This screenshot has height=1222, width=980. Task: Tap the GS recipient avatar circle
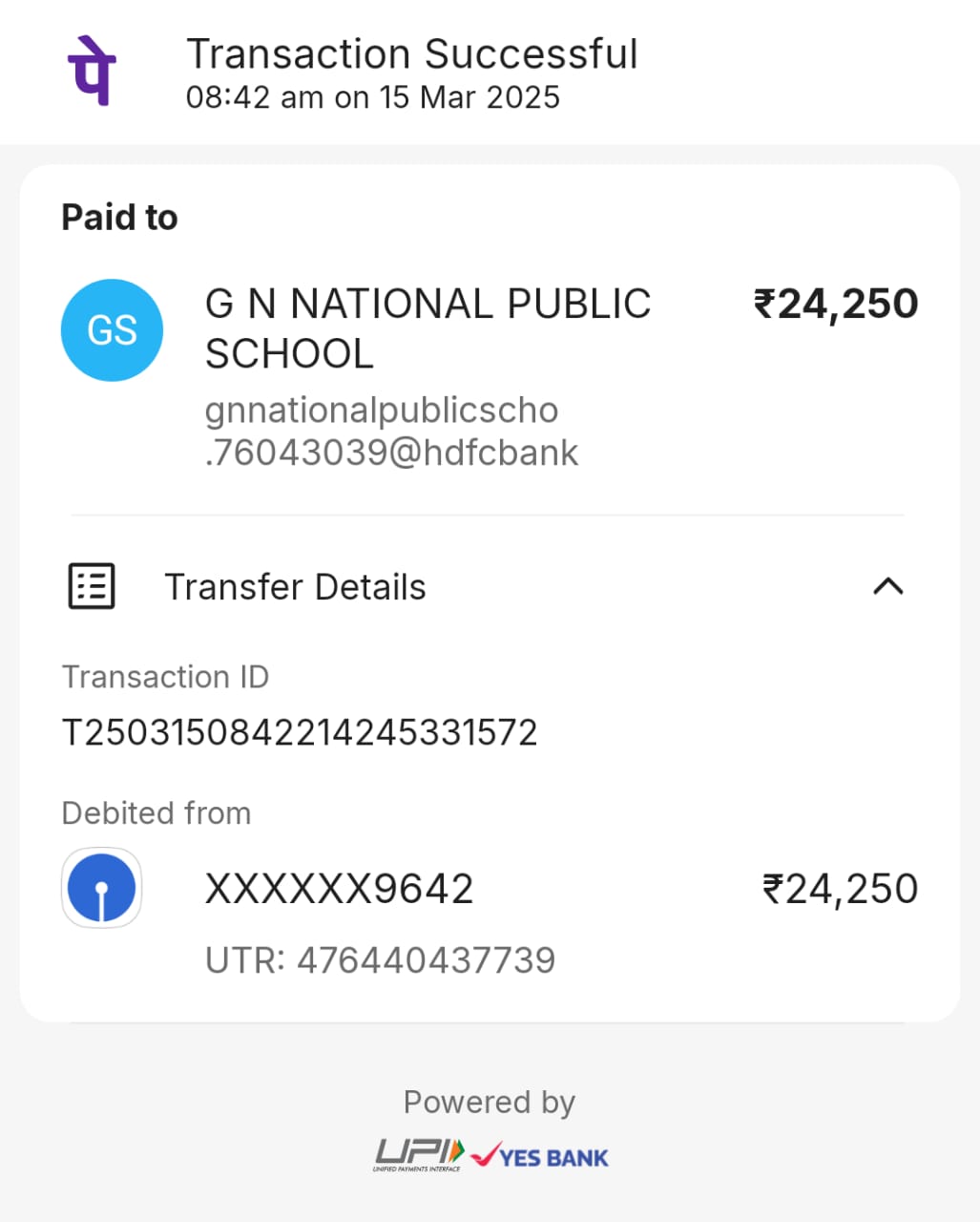pos(112,330)
